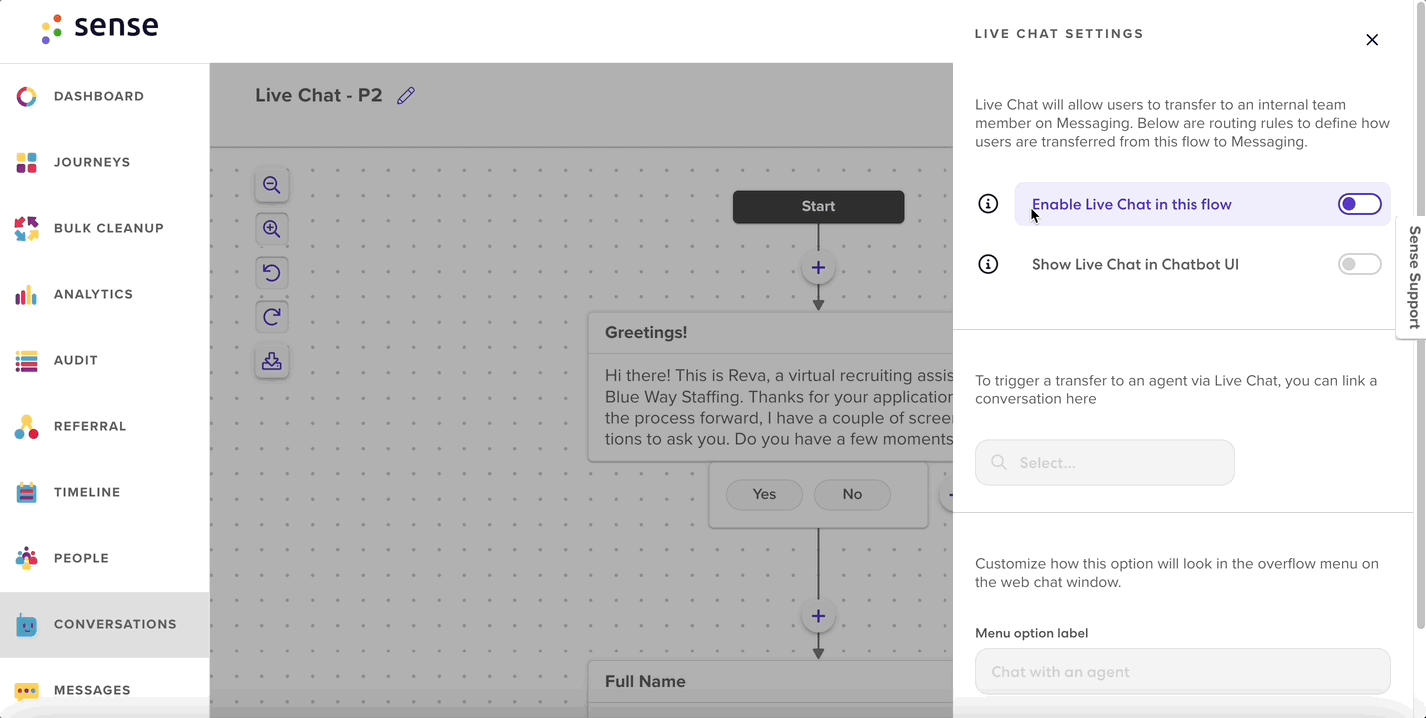Screen dimensions: 1426x718
Task: Undo with the counterclockwise arrow icon
Action: 271,273
